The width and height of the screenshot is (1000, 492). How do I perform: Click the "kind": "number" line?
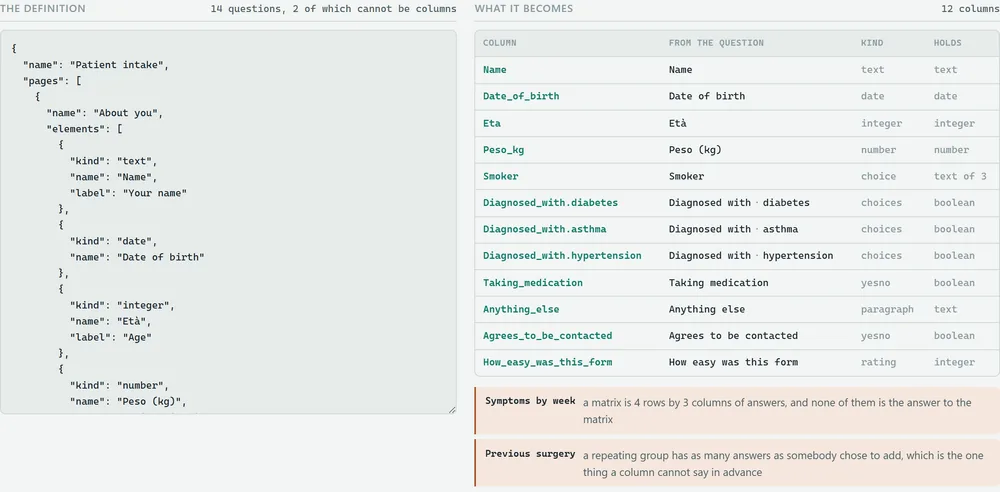119,385
